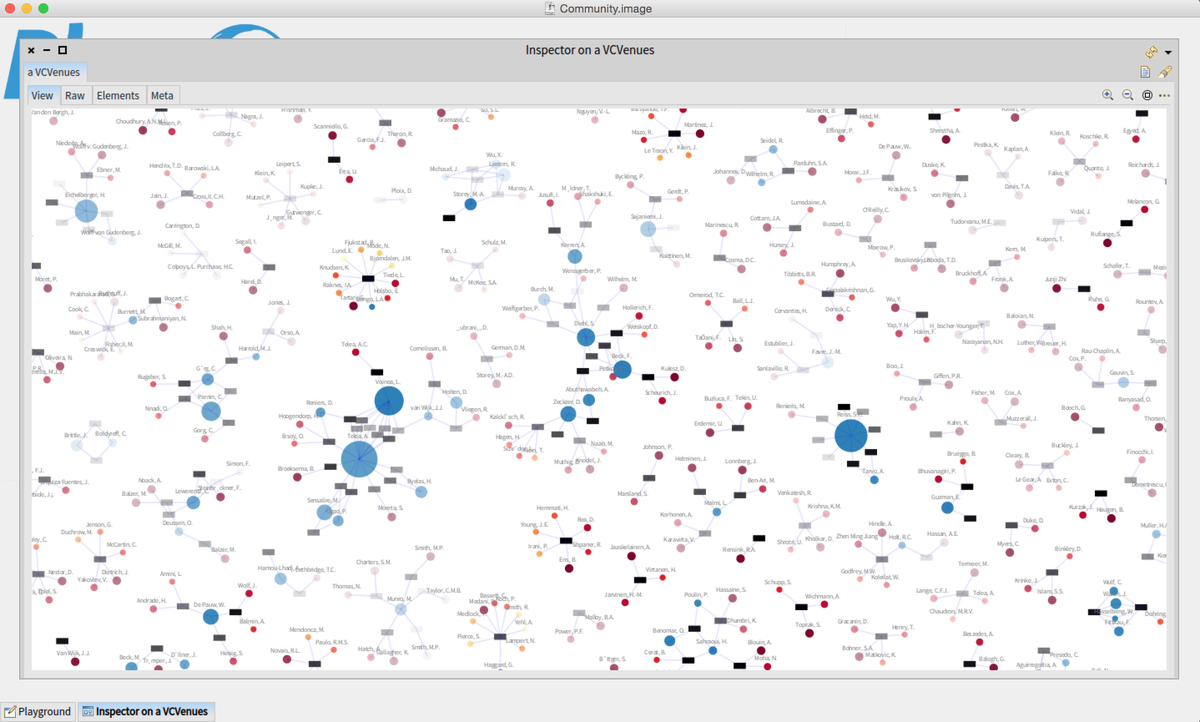1200x722 pixels.
Task: Zoom in on the graph view
Action: (1108, 95)
